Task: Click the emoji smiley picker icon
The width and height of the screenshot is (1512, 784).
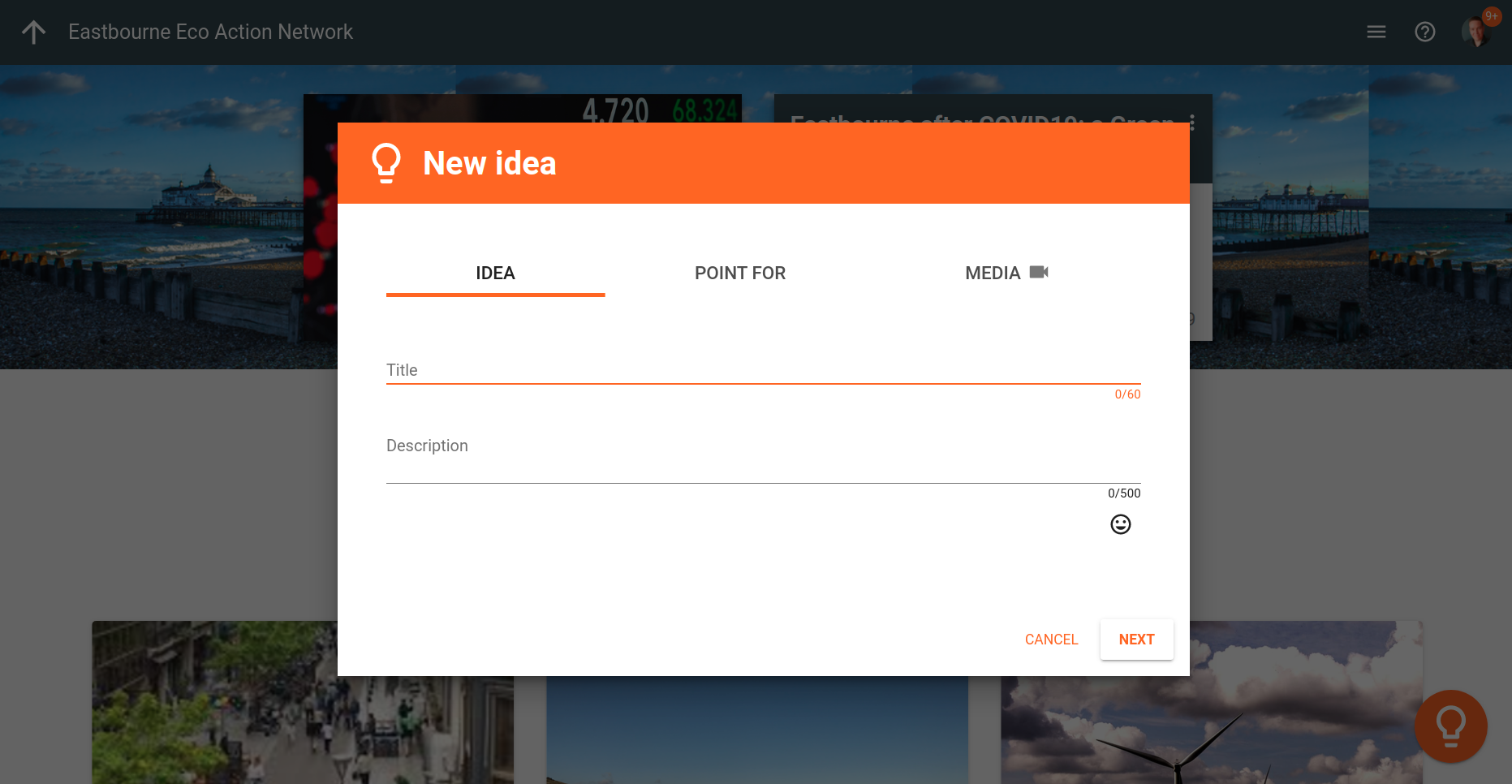Action: coord(1120,524)
